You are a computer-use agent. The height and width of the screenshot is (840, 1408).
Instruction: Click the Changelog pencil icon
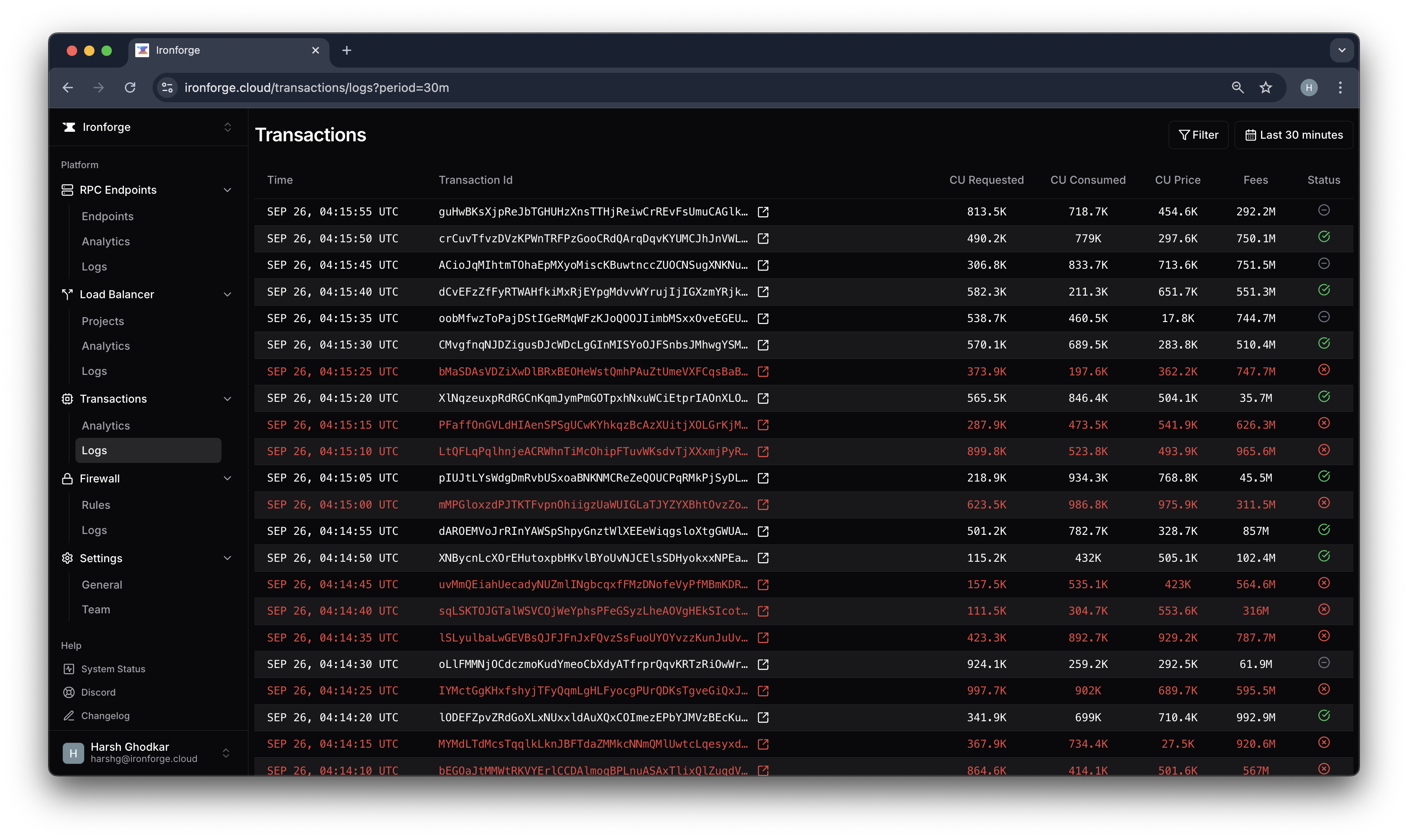[68, 716]
